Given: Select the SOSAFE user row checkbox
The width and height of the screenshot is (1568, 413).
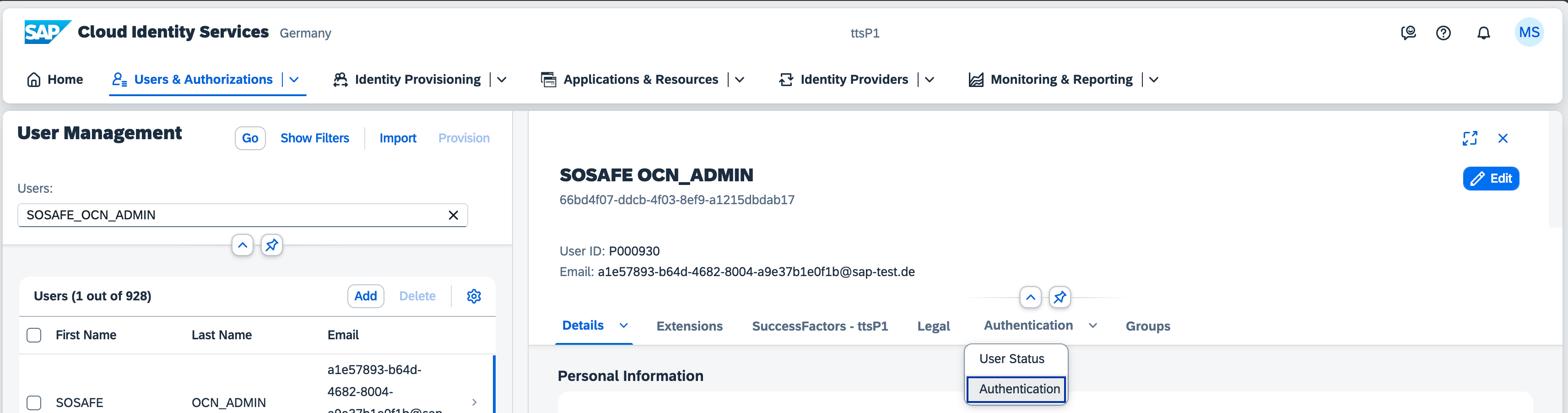Looking at the screenshot, I should tap(34, 402).
